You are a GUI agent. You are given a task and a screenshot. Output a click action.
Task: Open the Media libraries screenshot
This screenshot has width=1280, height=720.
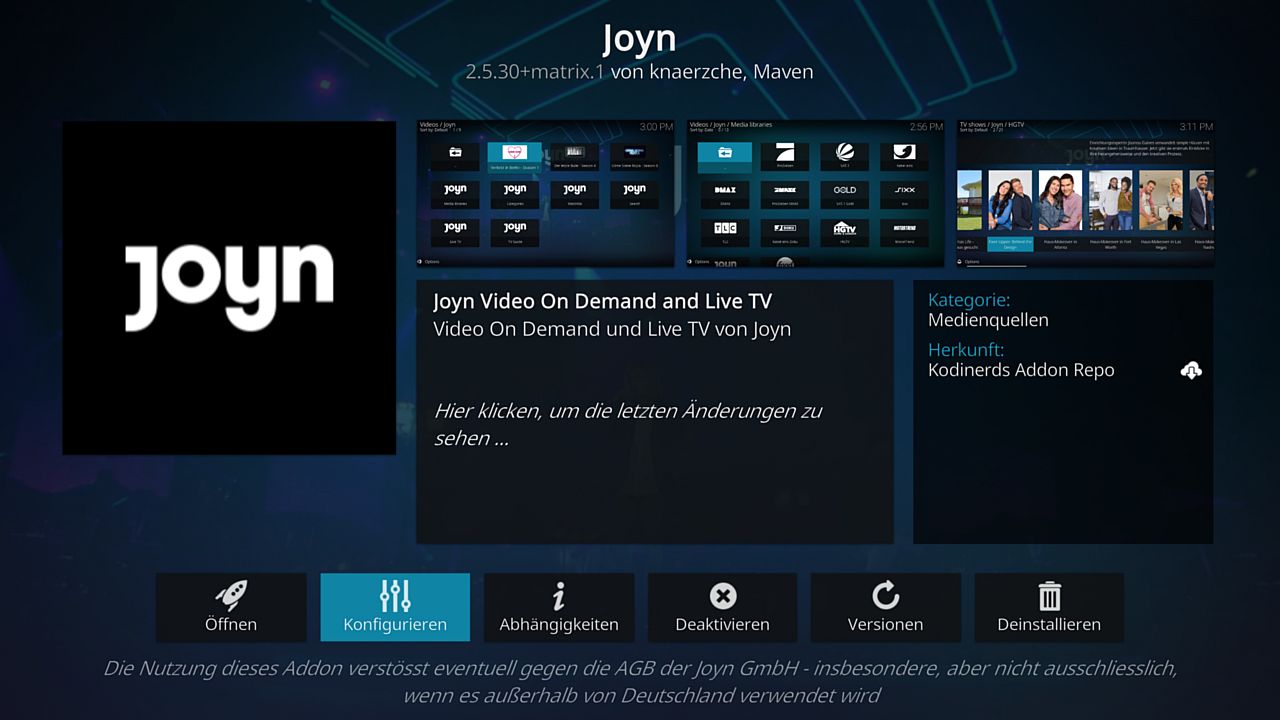(816, 194)
